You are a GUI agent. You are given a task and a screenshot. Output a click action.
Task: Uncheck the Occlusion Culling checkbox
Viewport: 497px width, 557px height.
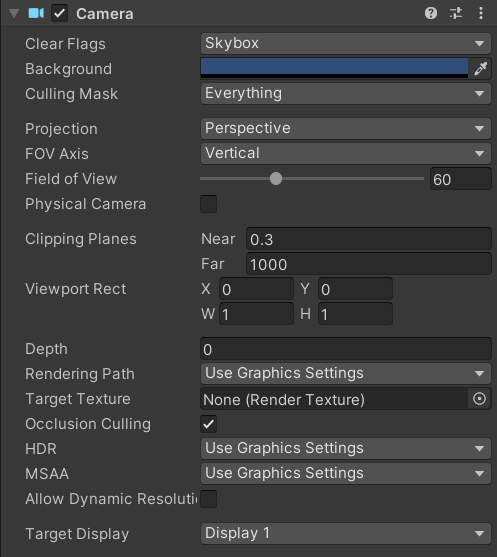point(209,424)
